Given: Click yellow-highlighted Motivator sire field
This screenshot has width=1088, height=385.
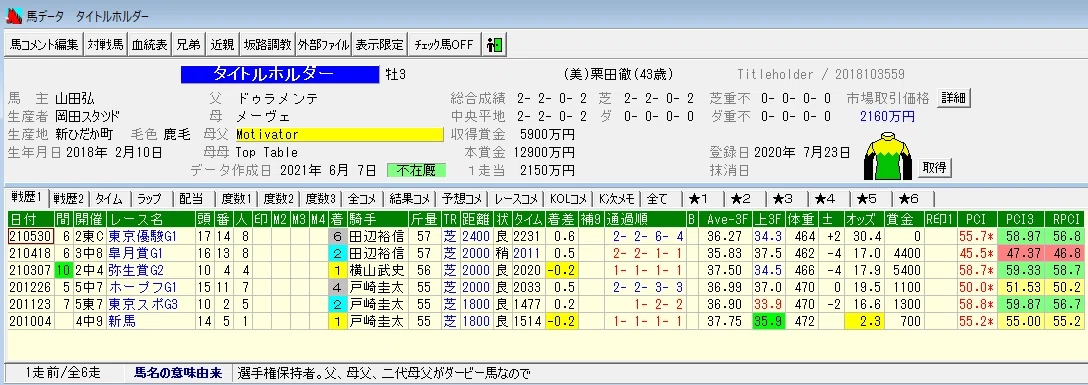Looking at the screenshot, I should tap(339, 135).
